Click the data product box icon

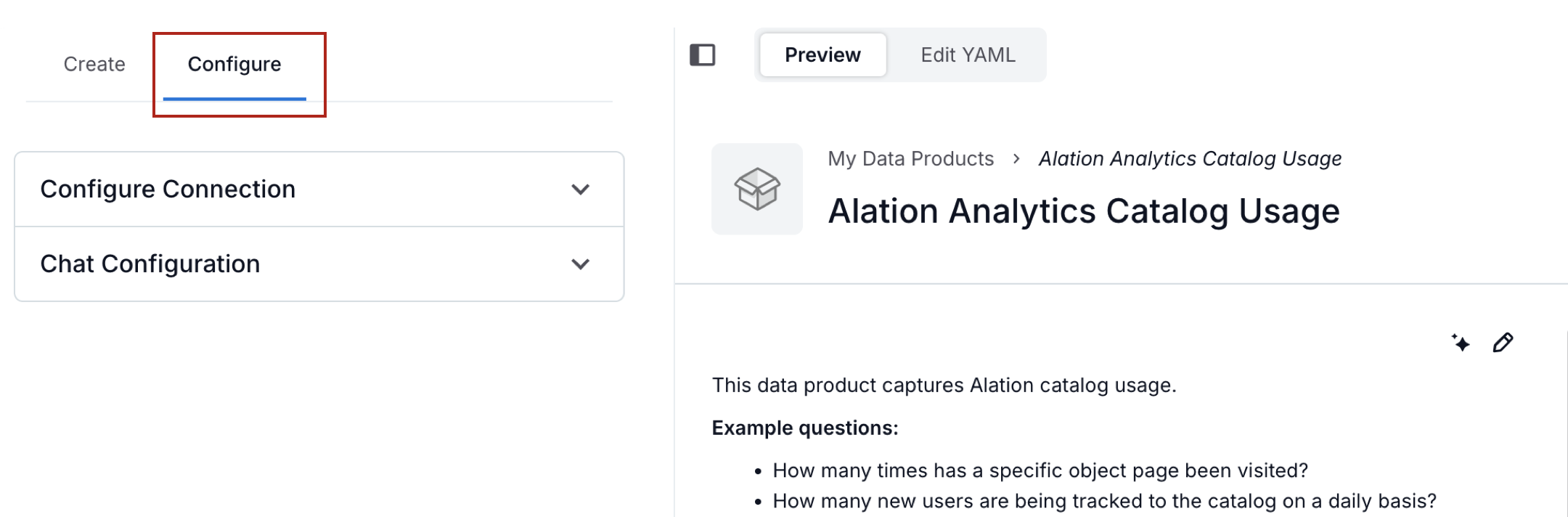tap(756, 190)
